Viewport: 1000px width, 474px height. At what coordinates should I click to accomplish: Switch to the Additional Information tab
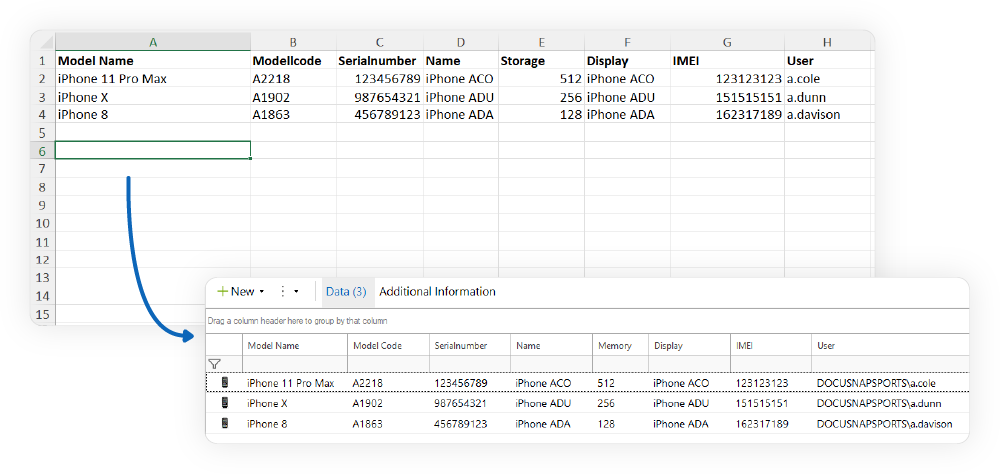click(x=438, y=292)
